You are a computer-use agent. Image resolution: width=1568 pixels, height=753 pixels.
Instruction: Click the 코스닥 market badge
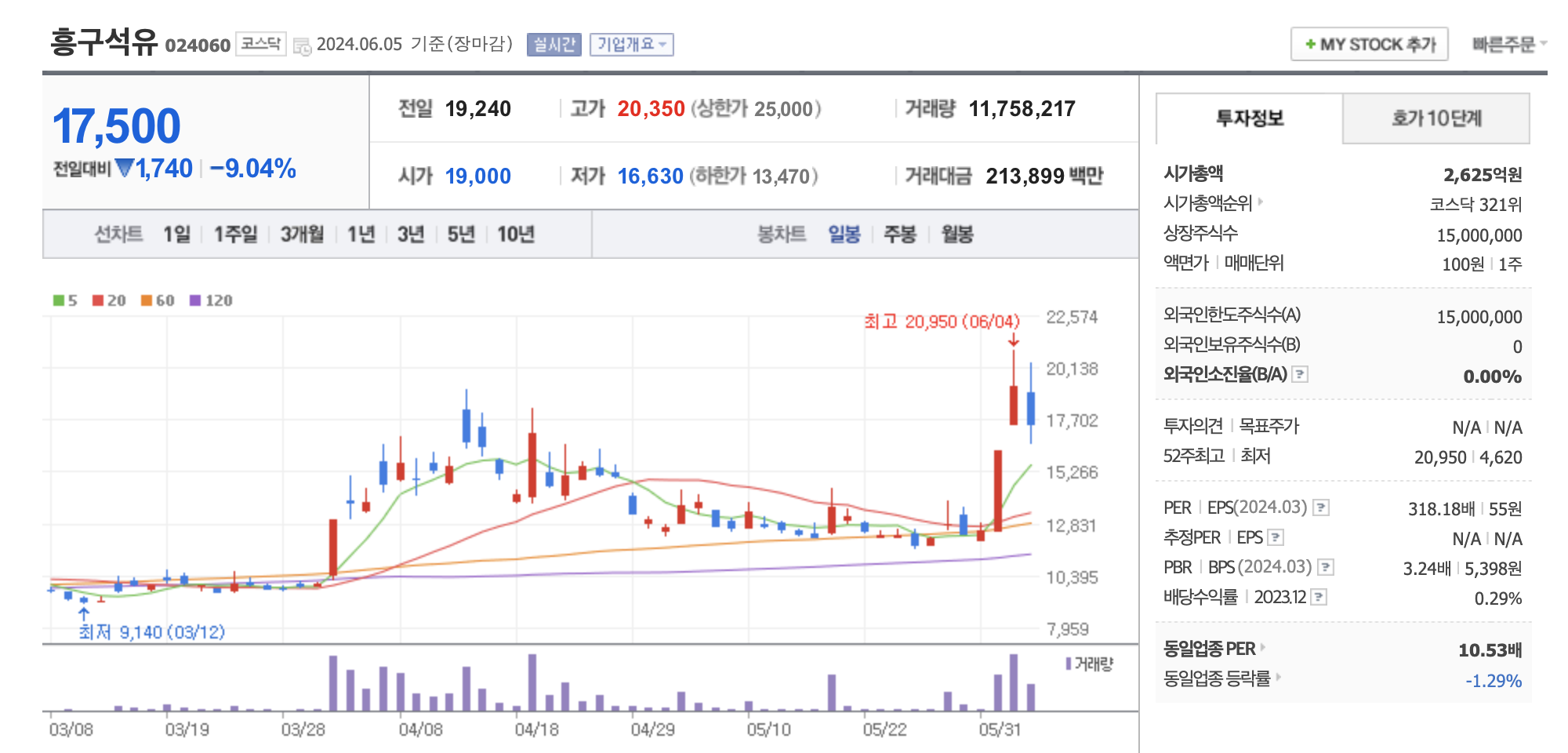[x=260, y=43]
